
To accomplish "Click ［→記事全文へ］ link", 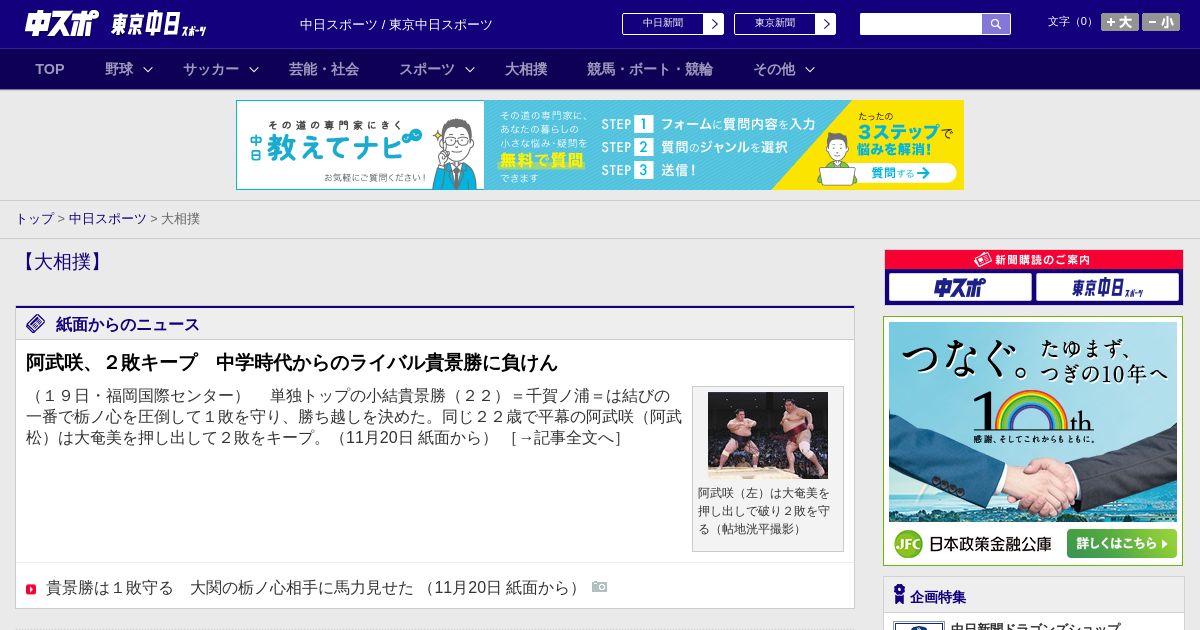I will click(x=566, y=438).
